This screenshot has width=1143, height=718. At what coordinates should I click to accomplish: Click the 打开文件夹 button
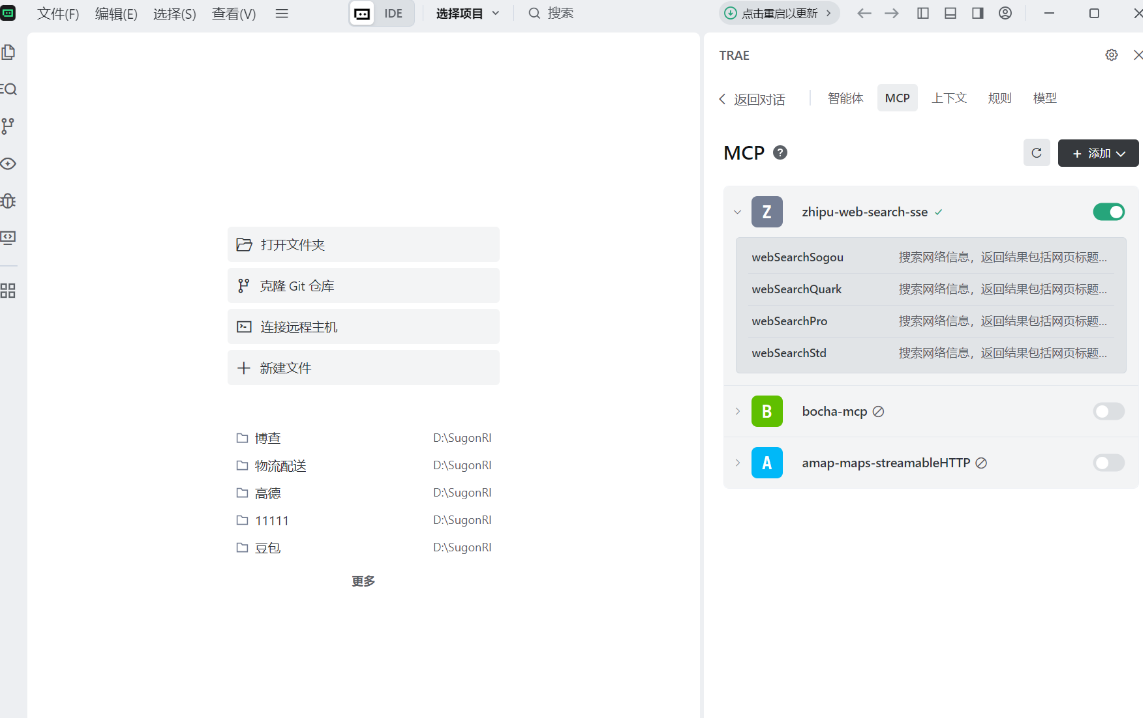point(363,244)
